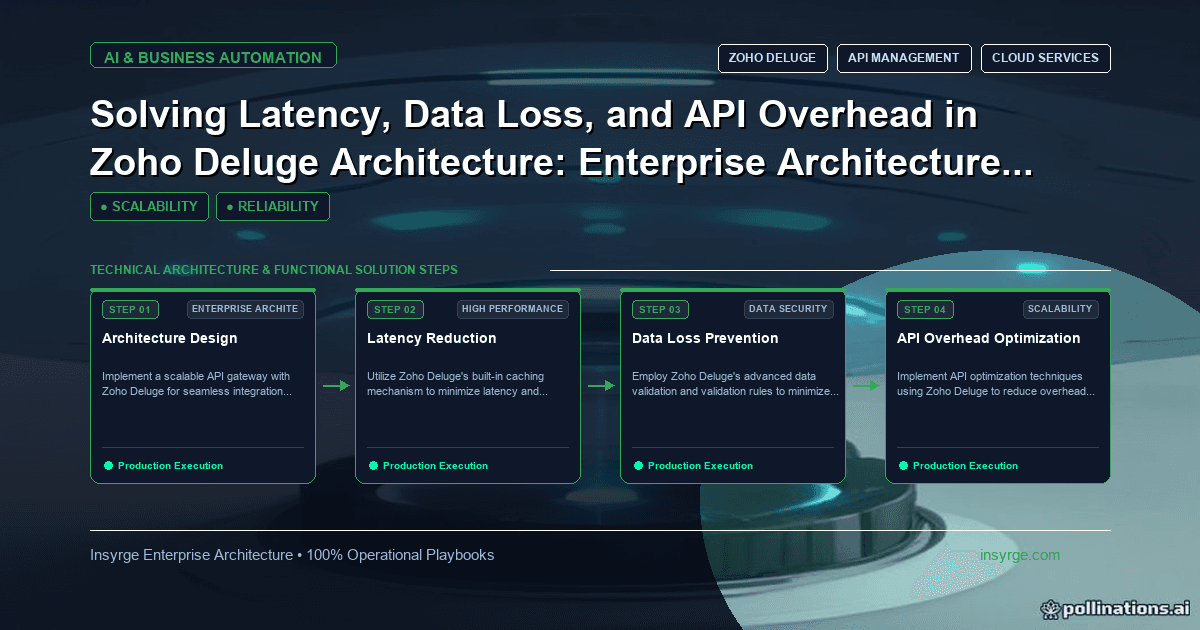
Task: Open the insyrge.com link
Action: 1020,555
